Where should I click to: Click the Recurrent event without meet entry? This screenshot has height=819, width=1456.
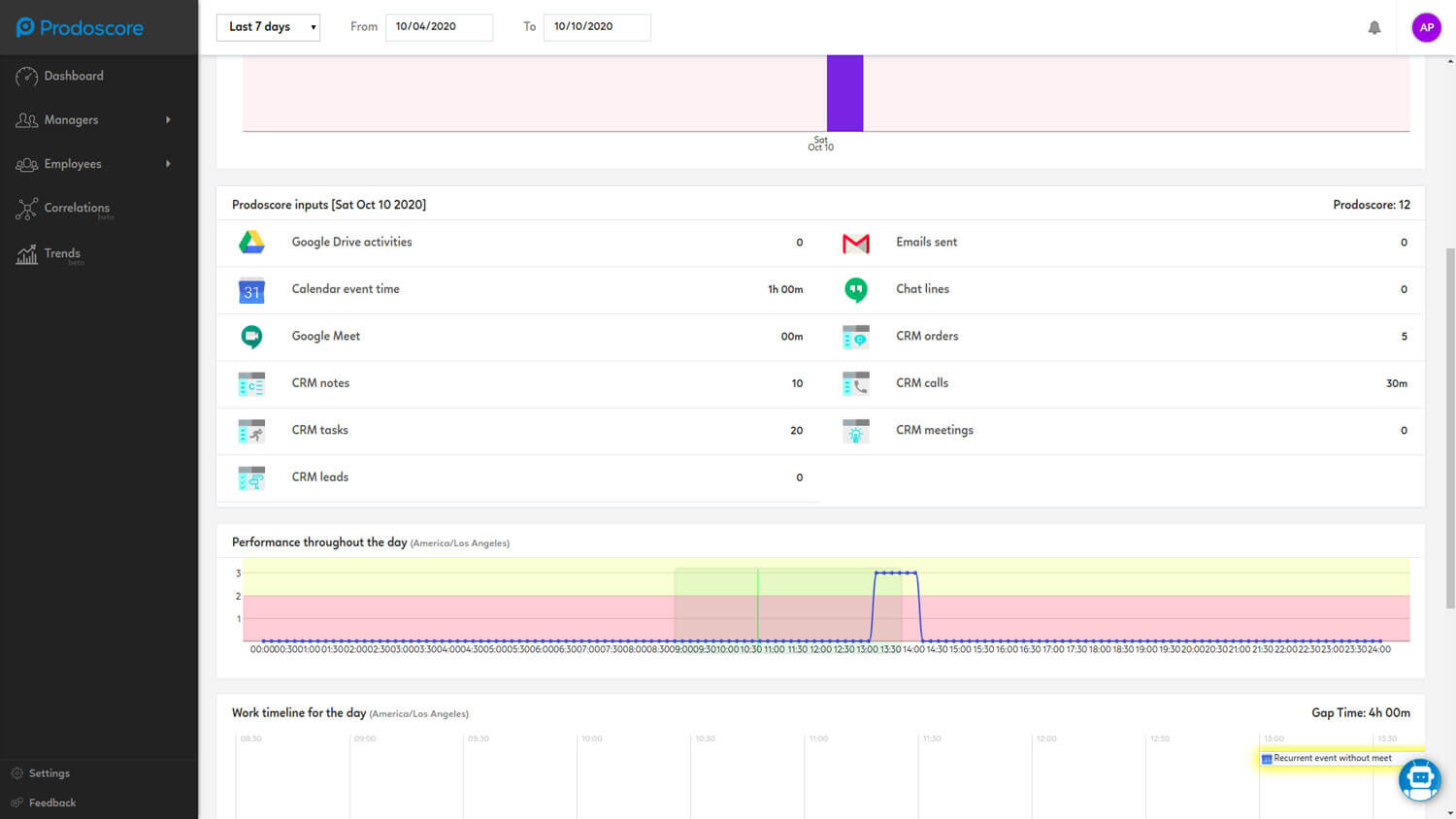[x=1340, y=759]
